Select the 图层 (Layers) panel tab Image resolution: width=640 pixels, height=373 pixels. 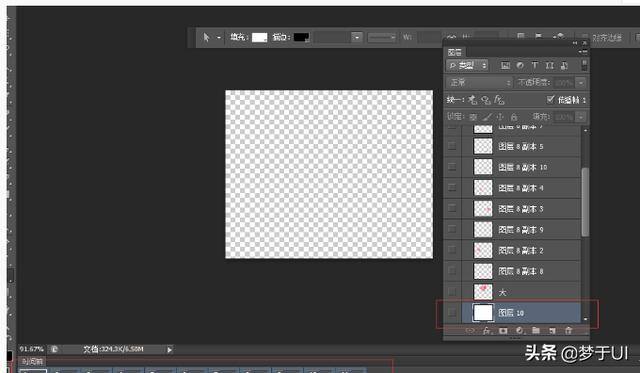pos(454,52)
